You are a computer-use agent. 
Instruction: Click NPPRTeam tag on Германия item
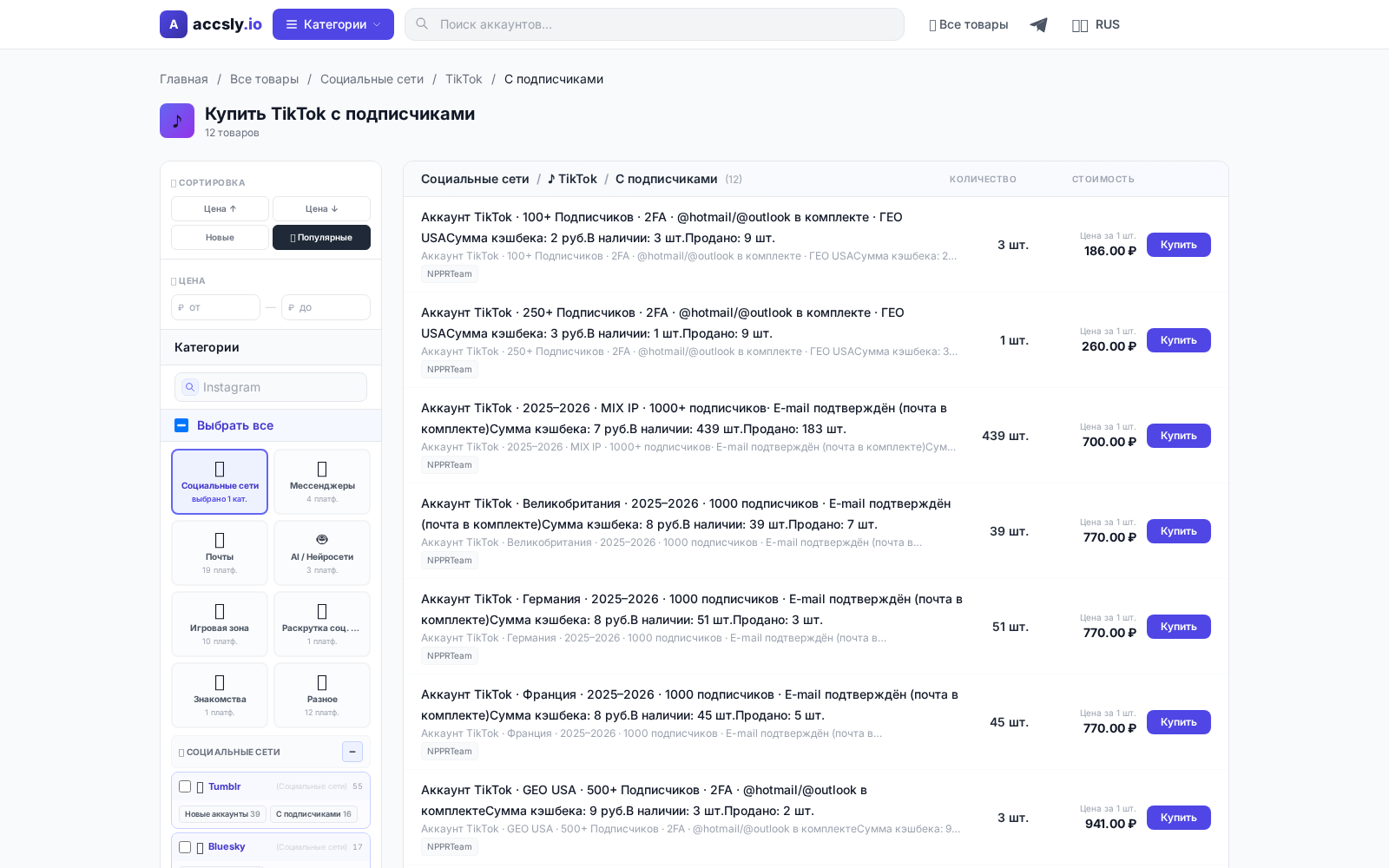(450, 656)
